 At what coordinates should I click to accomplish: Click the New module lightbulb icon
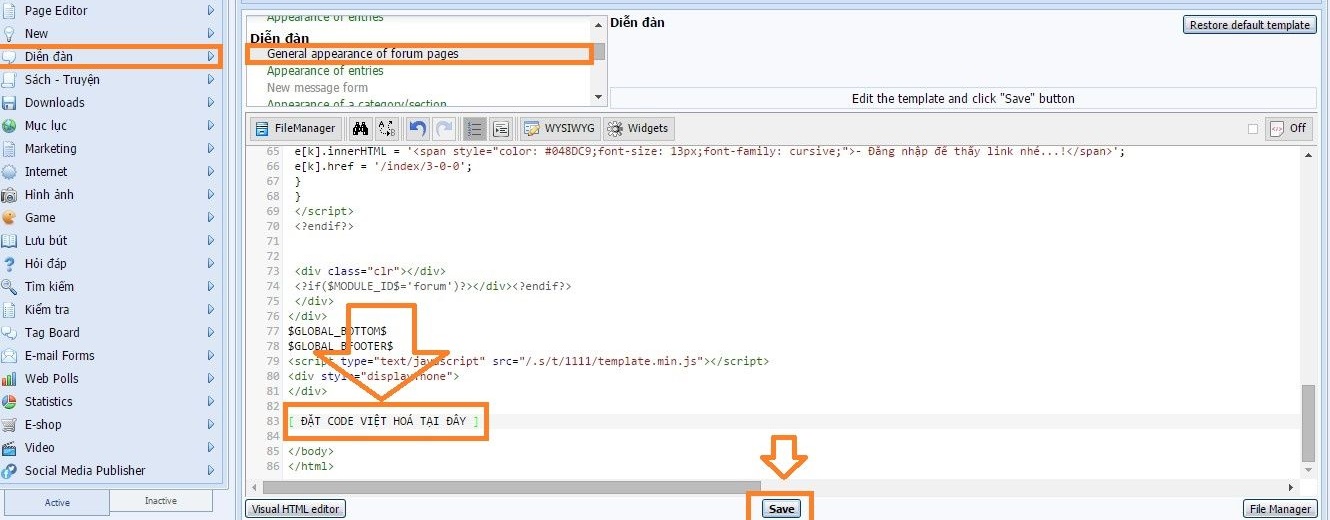click(x=9, y=33)
